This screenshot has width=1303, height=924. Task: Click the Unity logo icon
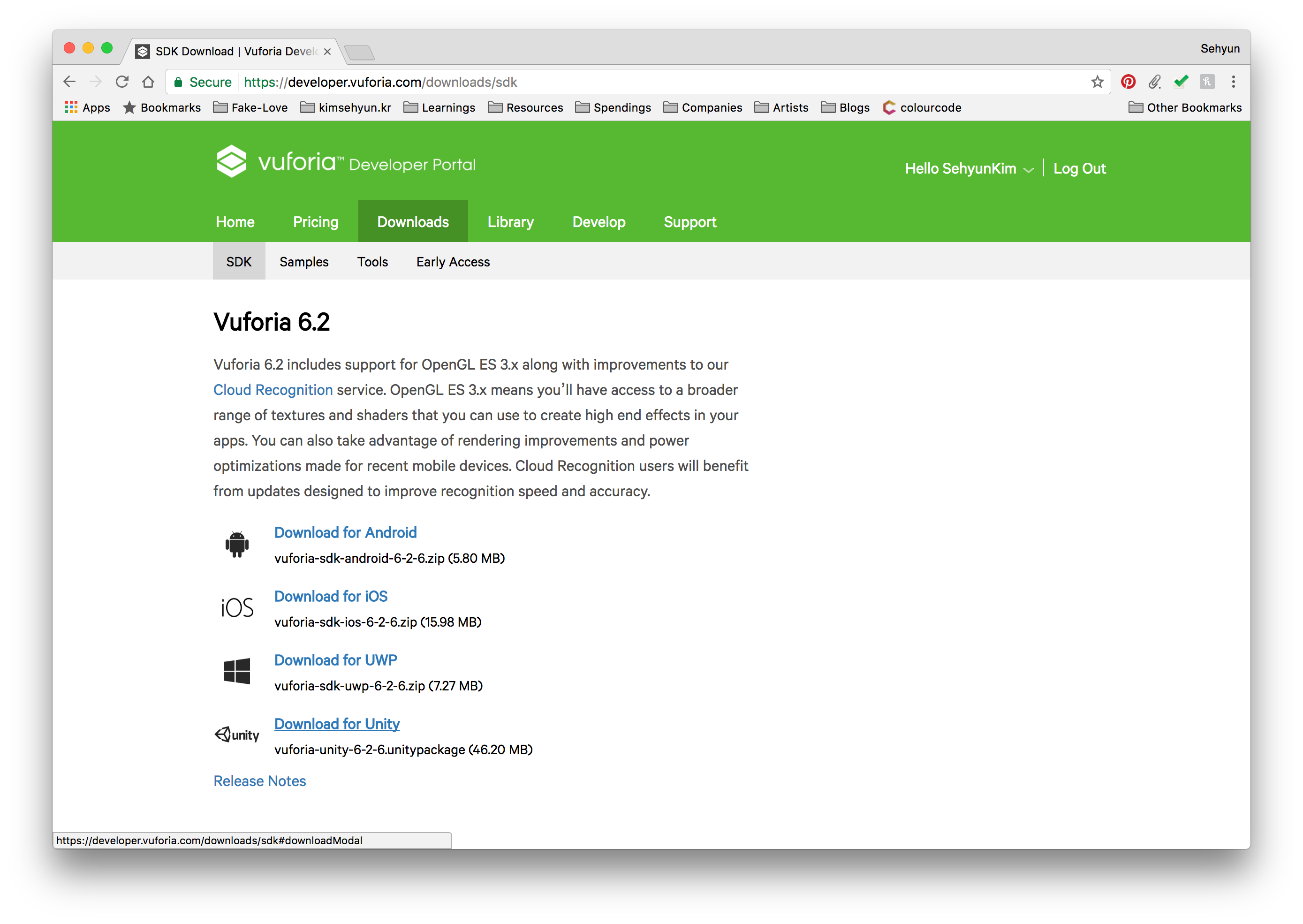237,735
